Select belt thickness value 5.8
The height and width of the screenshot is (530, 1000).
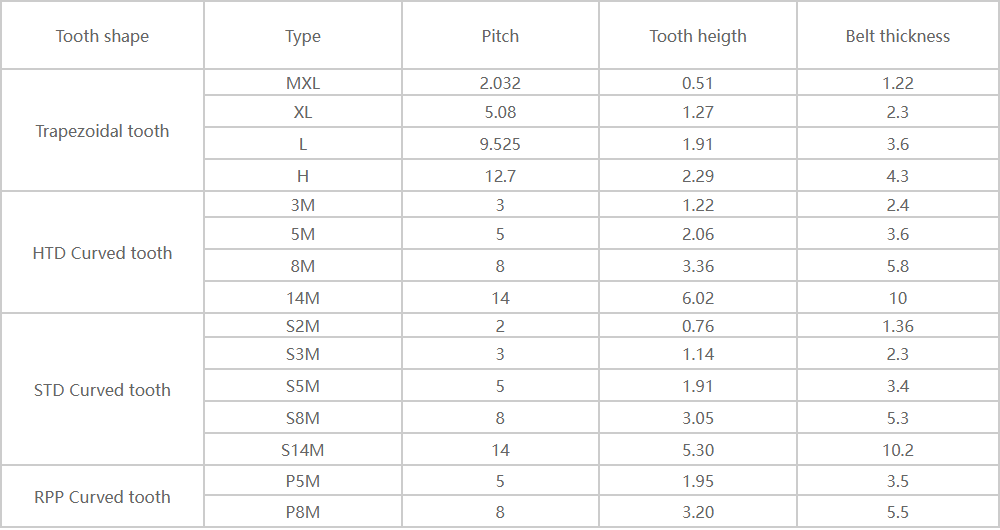click(x=898, y=267)
